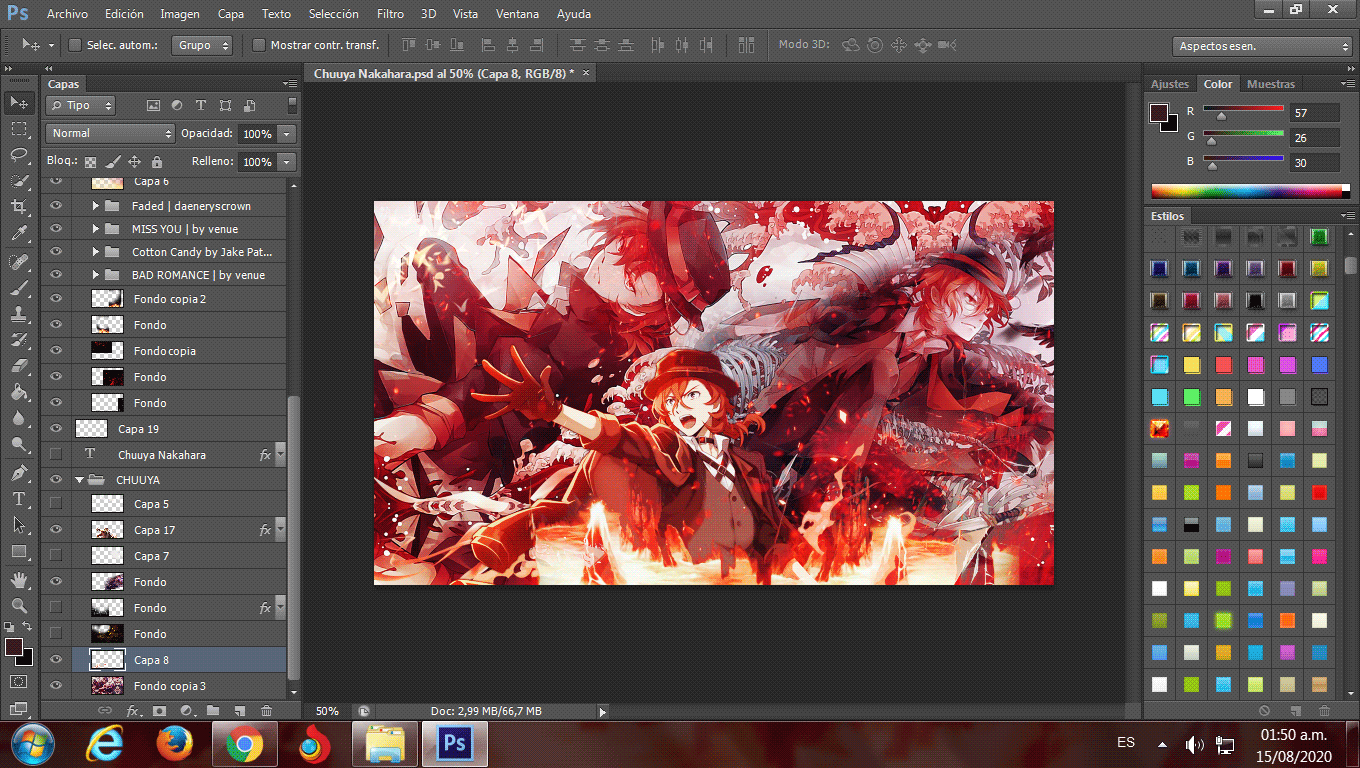Click the R red color slider

1243,108
